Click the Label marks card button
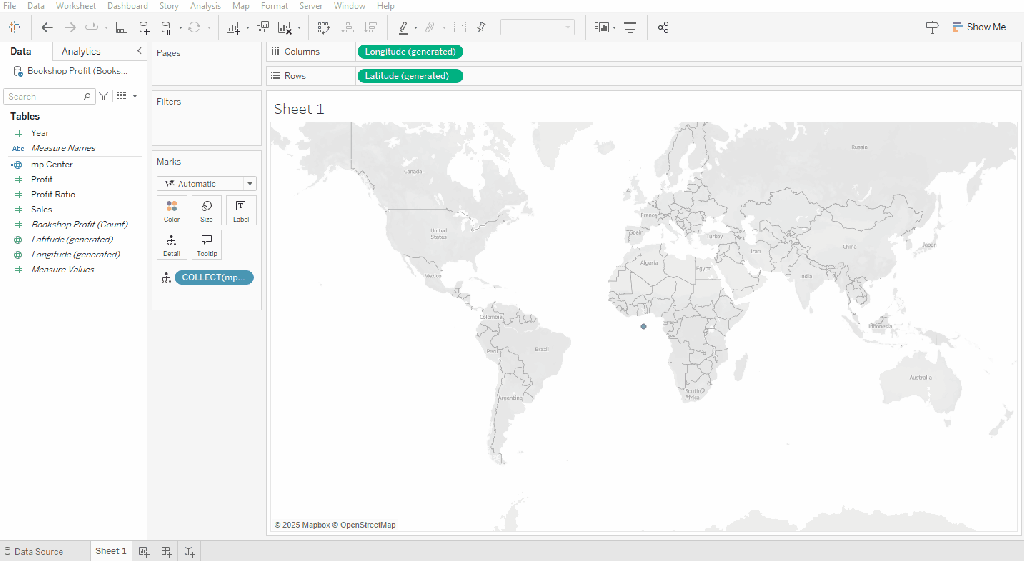 [x=240, y=210]
